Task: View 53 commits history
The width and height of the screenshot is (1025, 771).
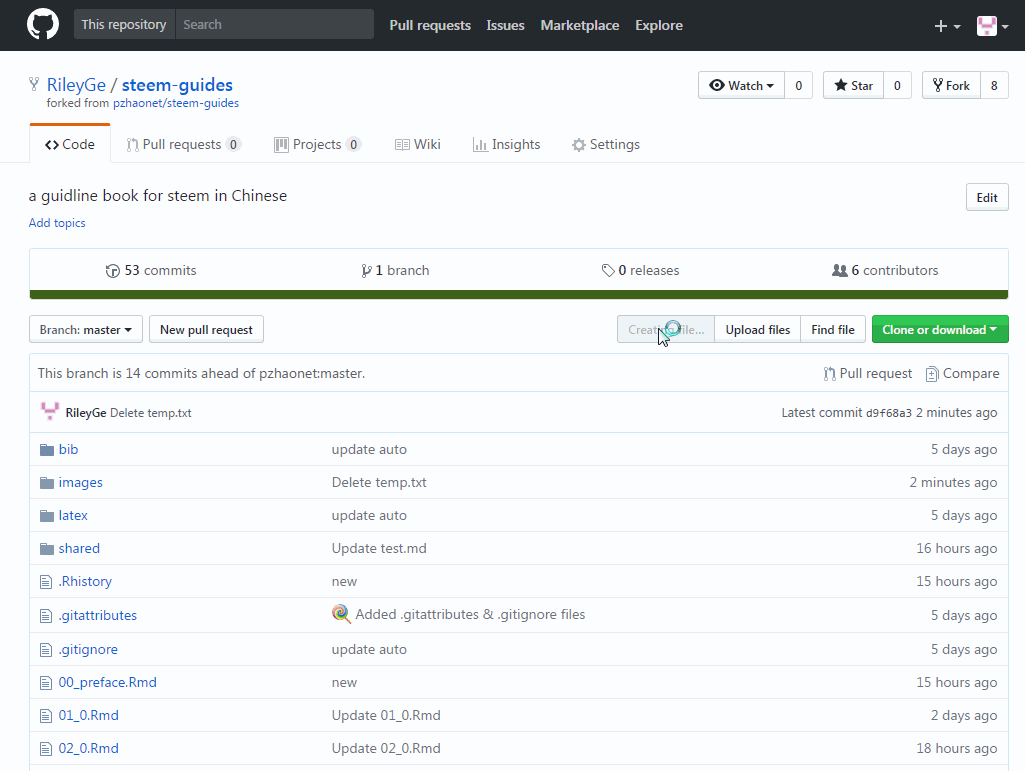Action: pos(151,271)
